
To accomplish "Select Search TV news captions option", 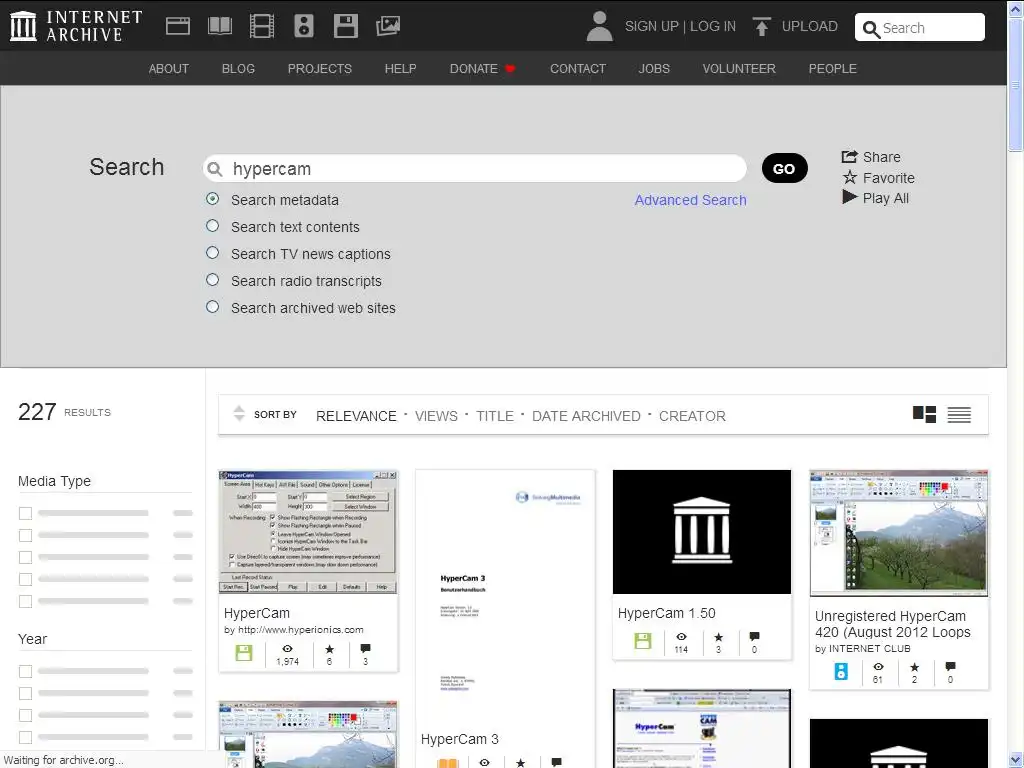I will tap(212, 252).
